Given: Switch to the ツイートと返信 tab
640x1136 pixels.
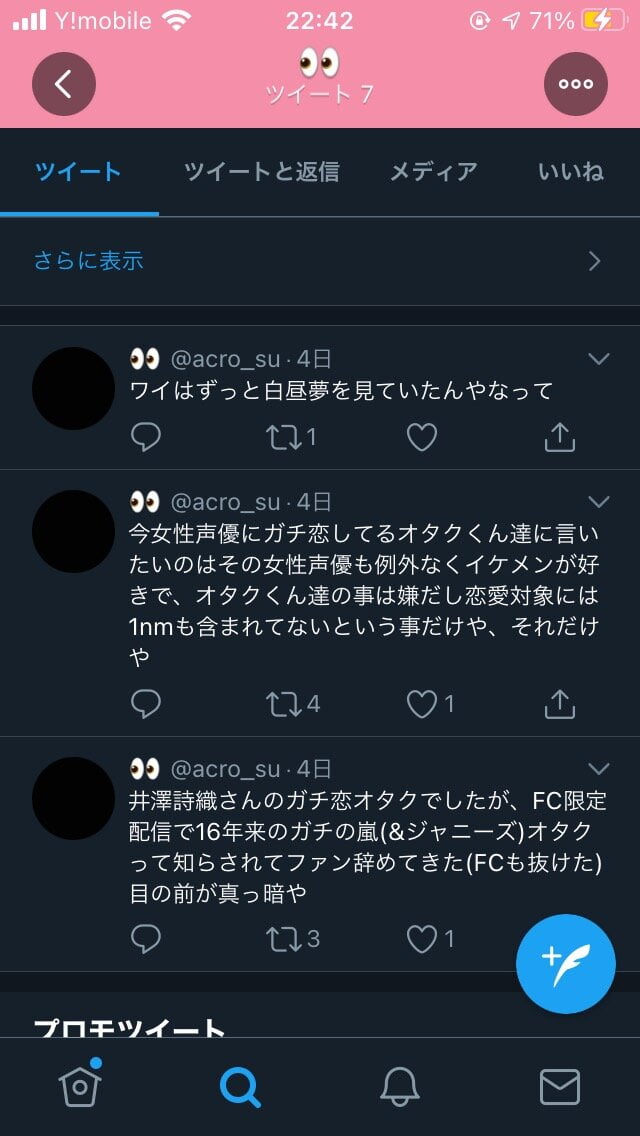Looking at the screenshot, I should [x=261, y=172].
